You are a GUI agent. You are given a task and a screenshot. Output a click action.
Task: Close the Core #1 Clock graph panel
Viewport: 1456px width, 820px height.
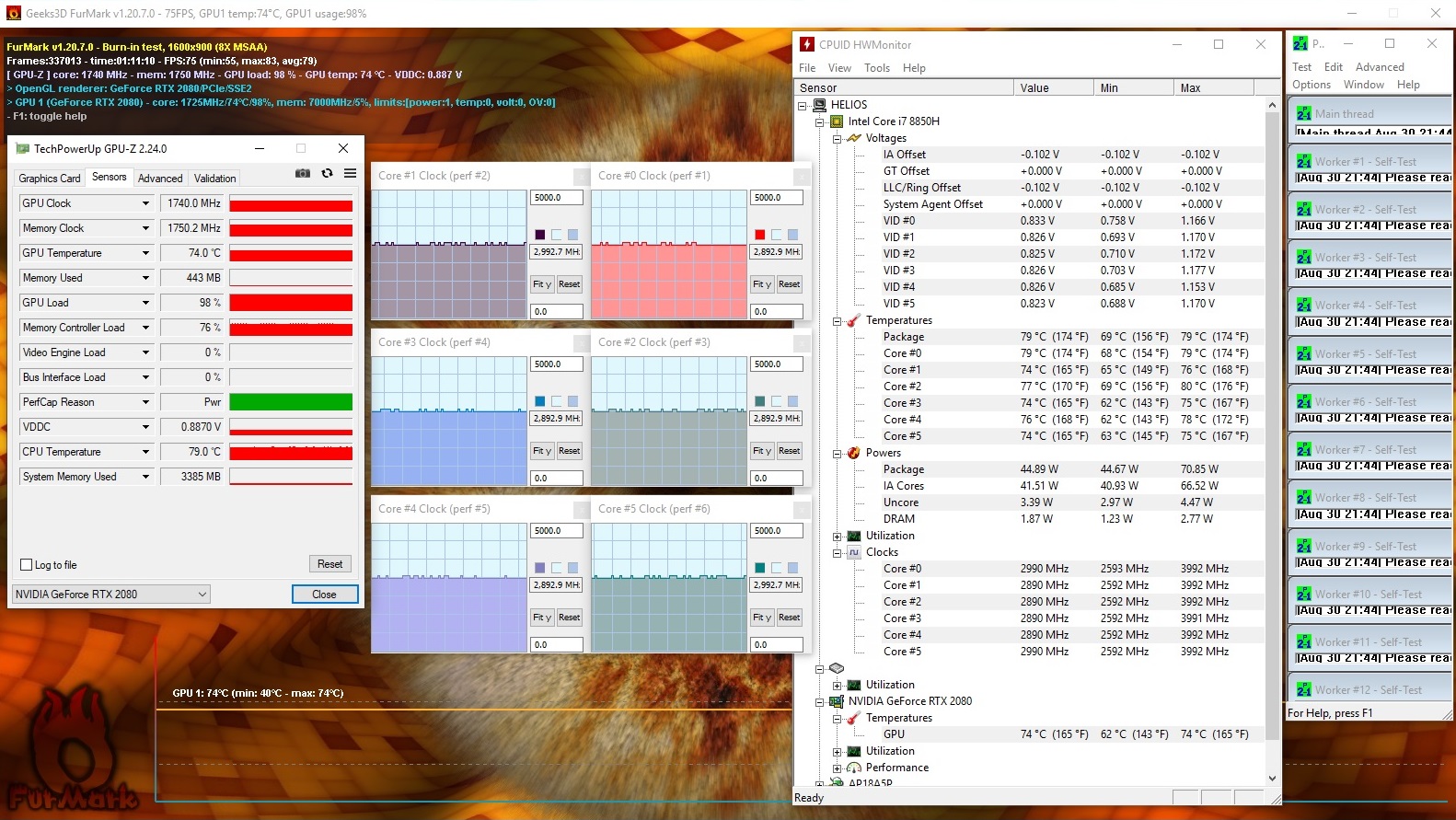(581, 176)
